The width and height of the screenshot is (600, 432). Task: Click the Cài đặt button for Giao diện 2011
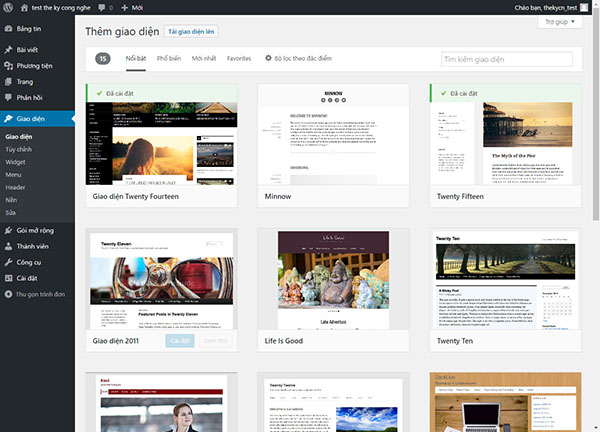(180, 341)
